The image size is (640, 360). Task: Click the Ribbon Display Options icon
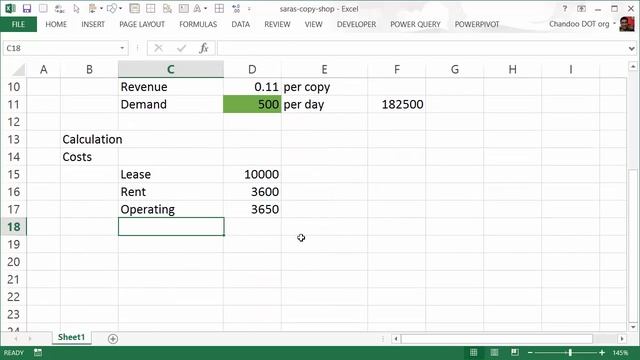coord(581,9)
